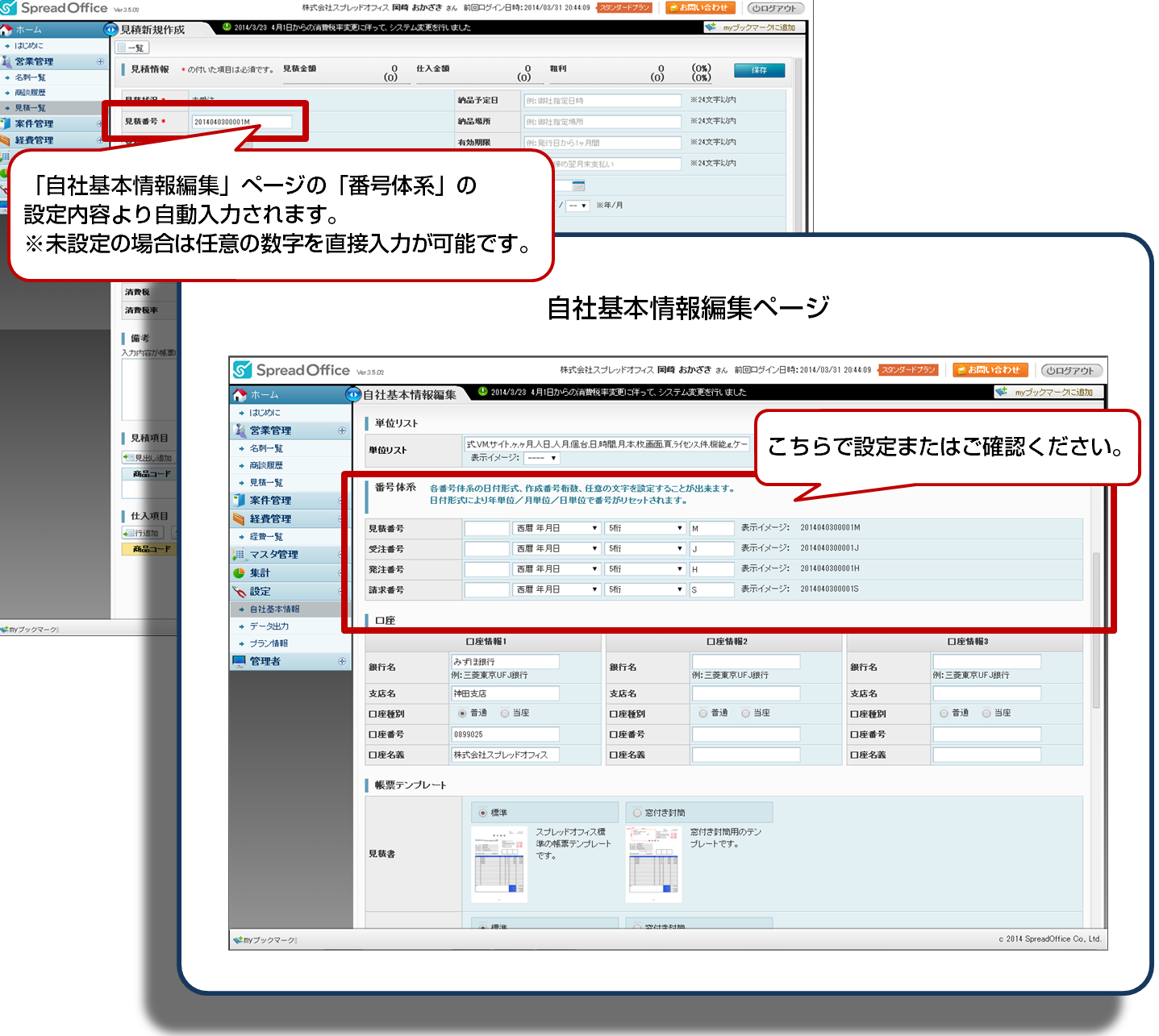Click 見積番号 field in back window
The width and height of the screenshot is (1159, 1036).
(x=242, y=122)
